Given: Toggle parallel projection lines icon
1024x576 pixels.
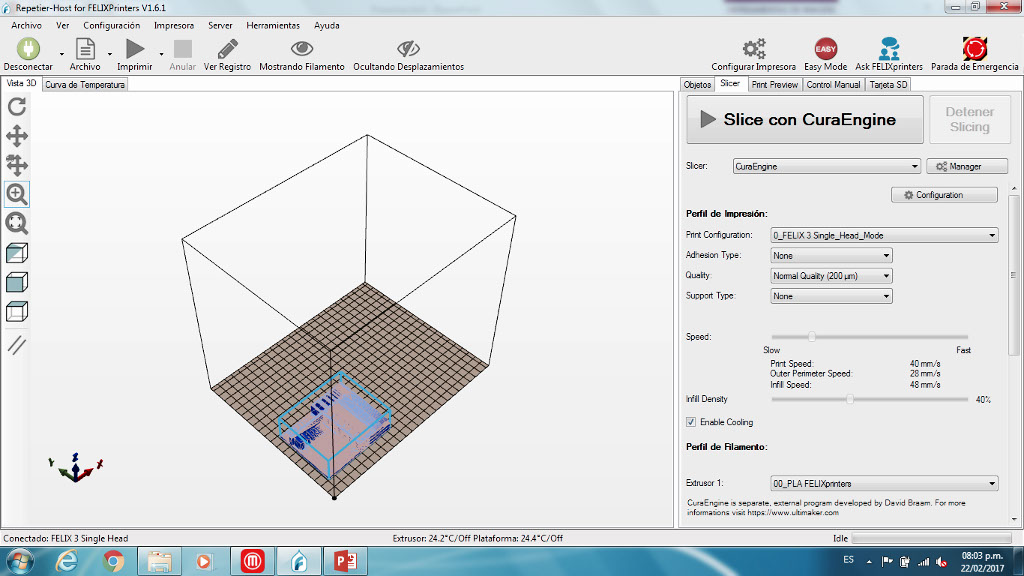Looking at the screenshot, I should pos(17,344).
